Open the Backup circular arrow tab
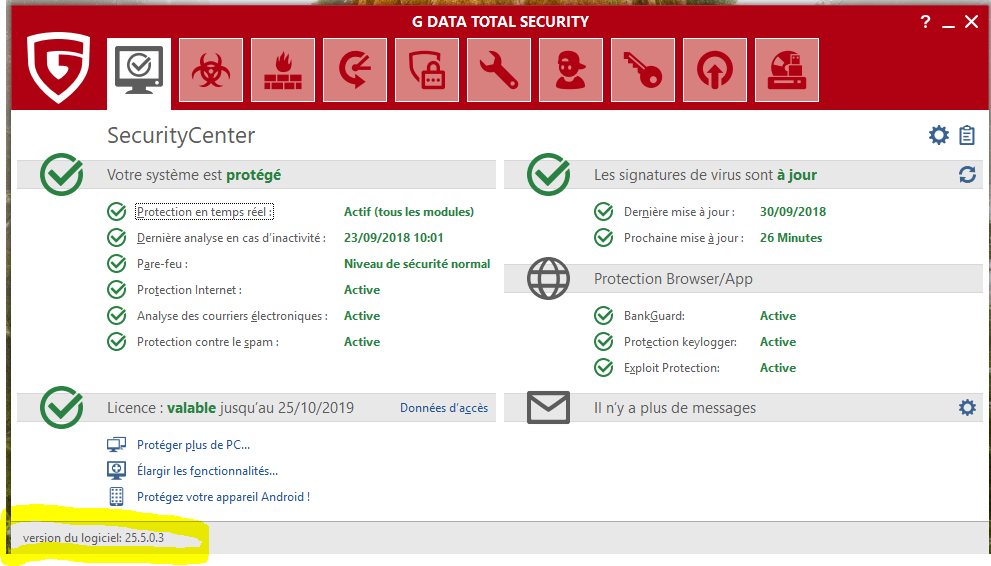Viewport: 991px width, 566px height. tap(355, 70)
